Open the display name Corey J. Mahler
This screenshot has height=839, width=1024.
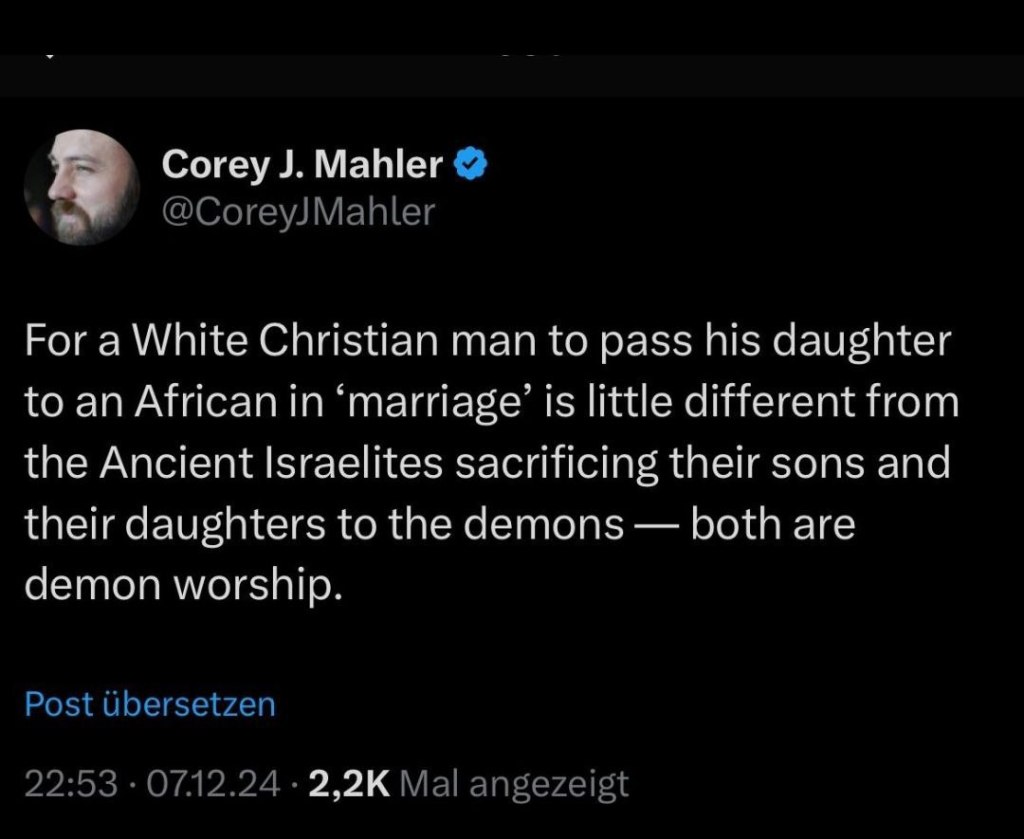[x=302, y=165]
